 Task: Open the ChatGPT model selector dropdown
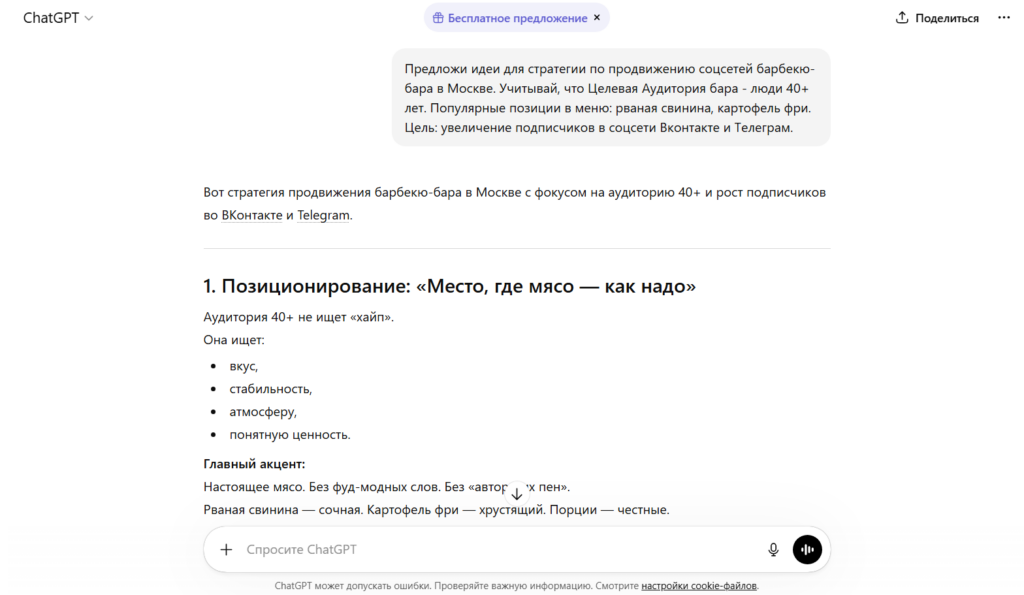click(x=58, y=18)
